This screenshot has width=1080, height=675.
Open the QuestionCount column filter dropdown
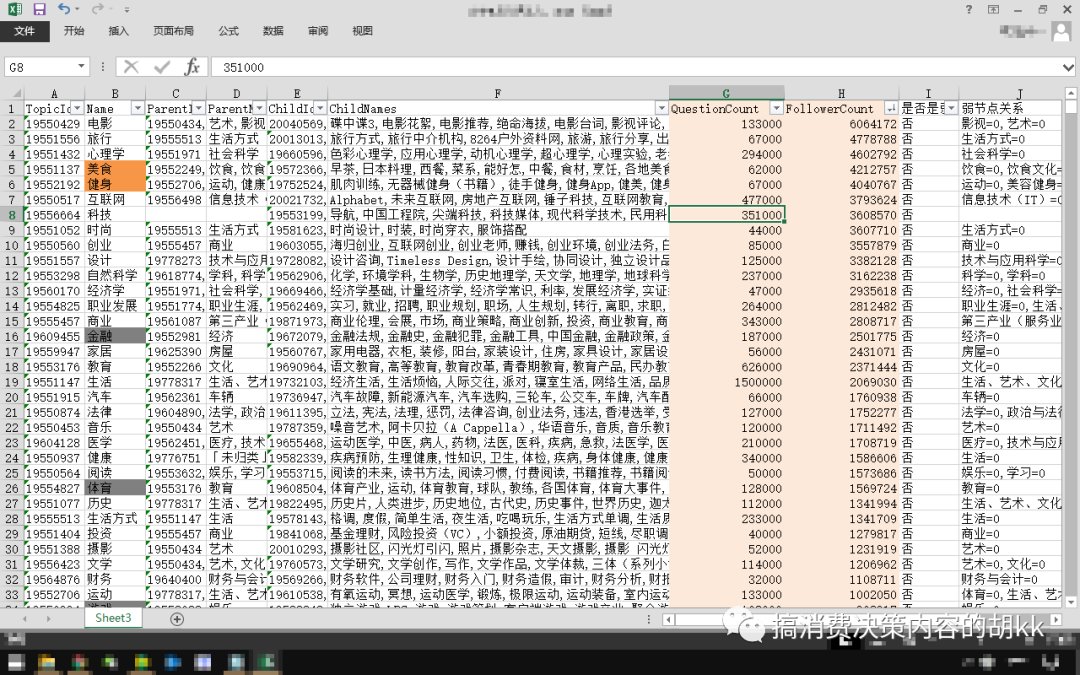(x=777, y=108)
